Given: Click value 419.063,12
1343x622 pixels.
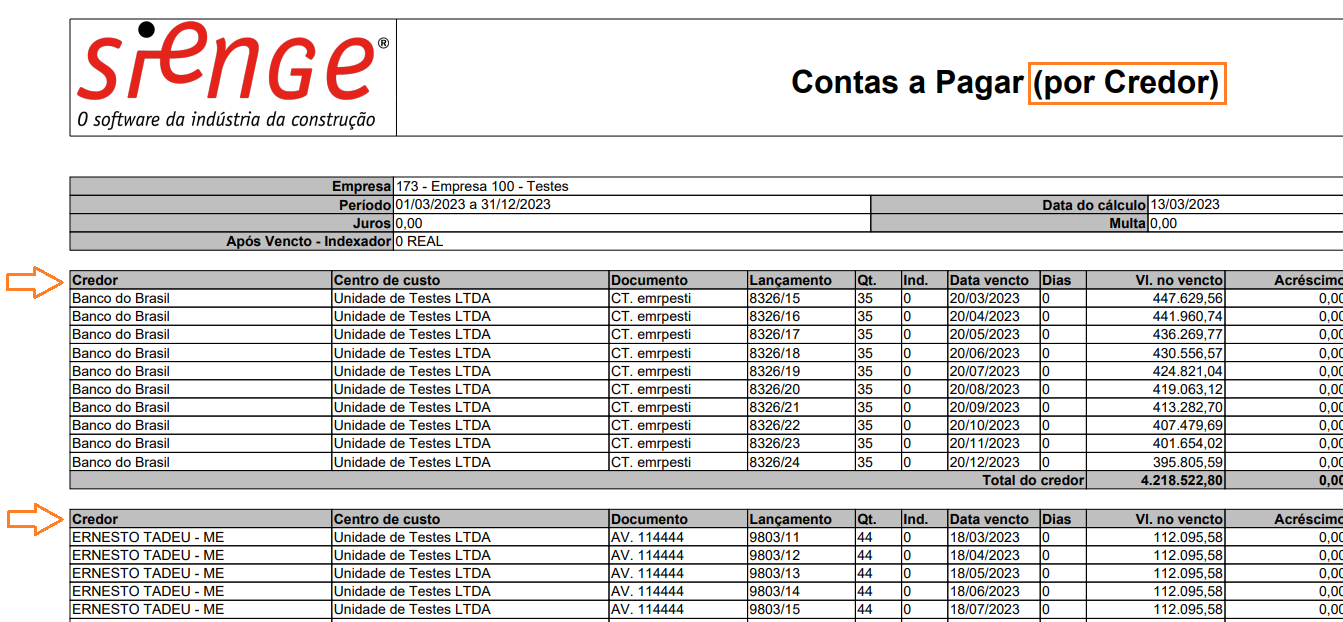Looking at the screenshot, I should (x=1188, y=389).
